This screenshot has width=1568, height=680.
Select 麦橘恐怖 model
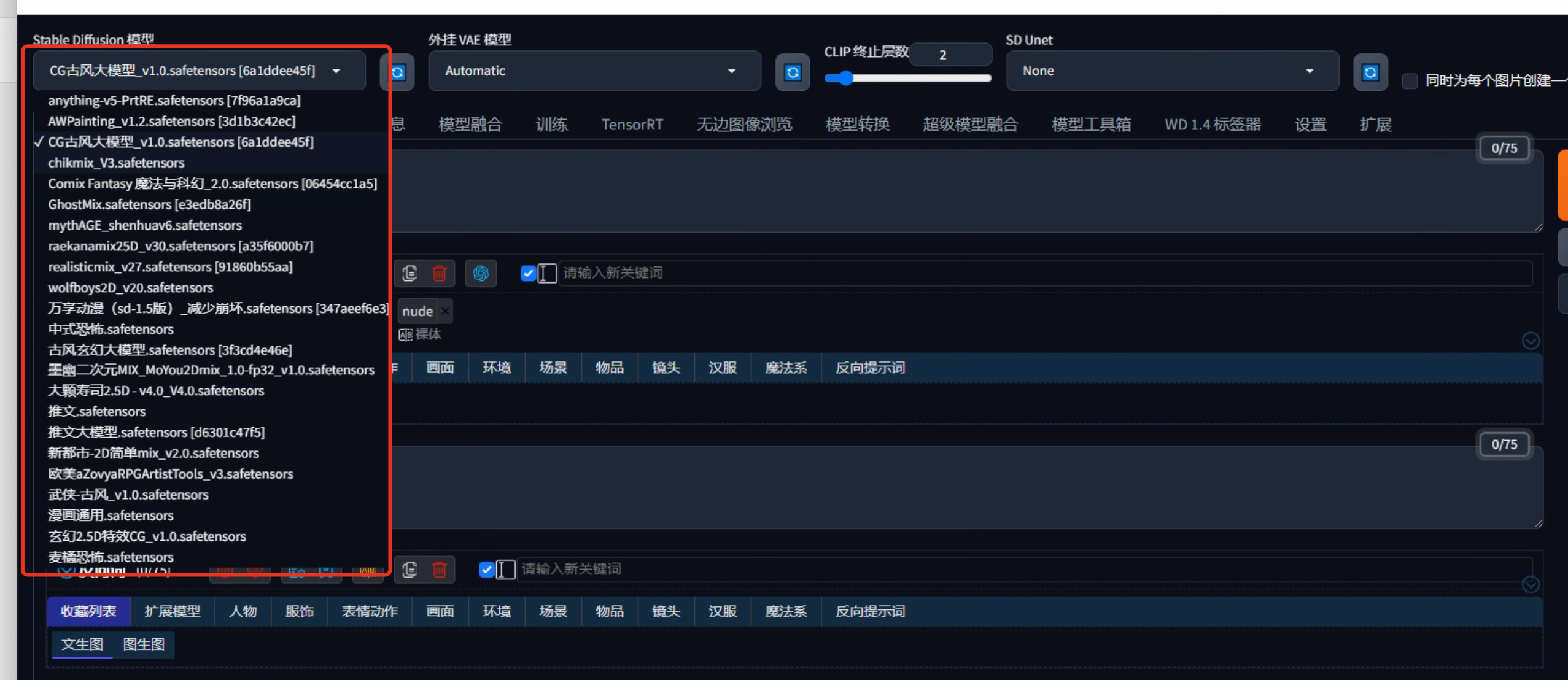[211, 557]
